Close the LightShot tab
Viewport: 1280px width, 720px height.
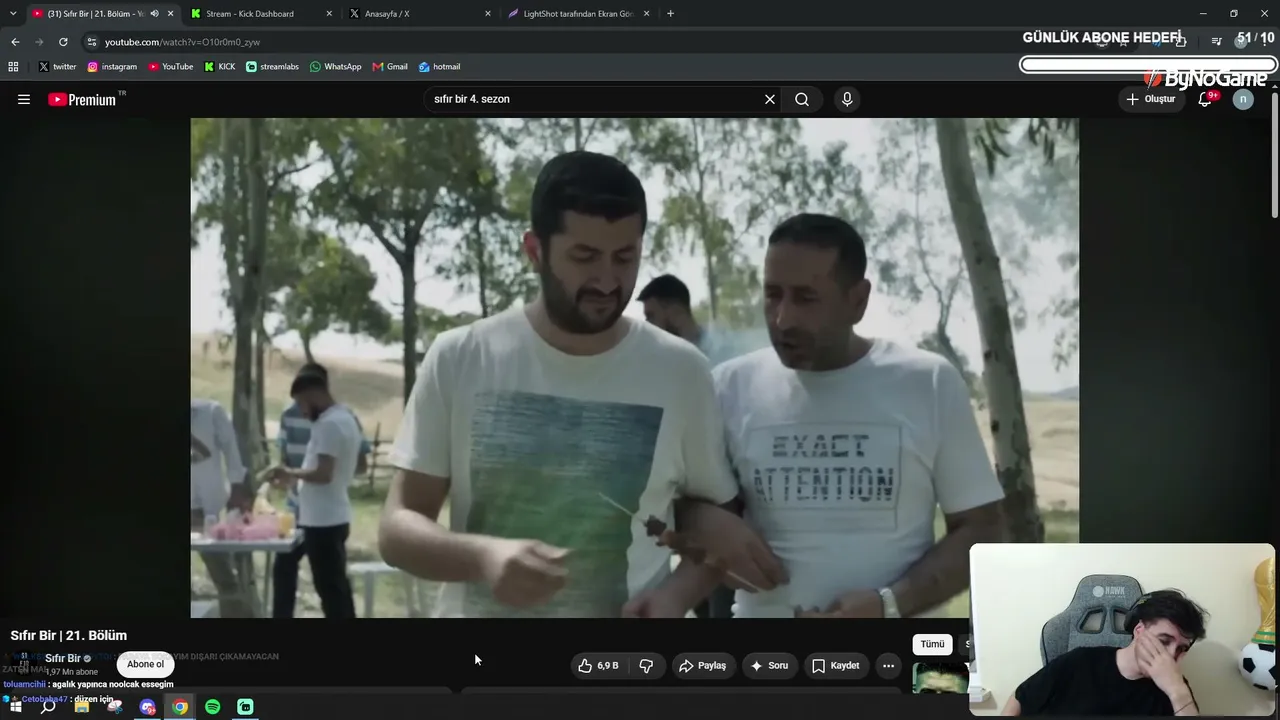(x=647, y=14)
